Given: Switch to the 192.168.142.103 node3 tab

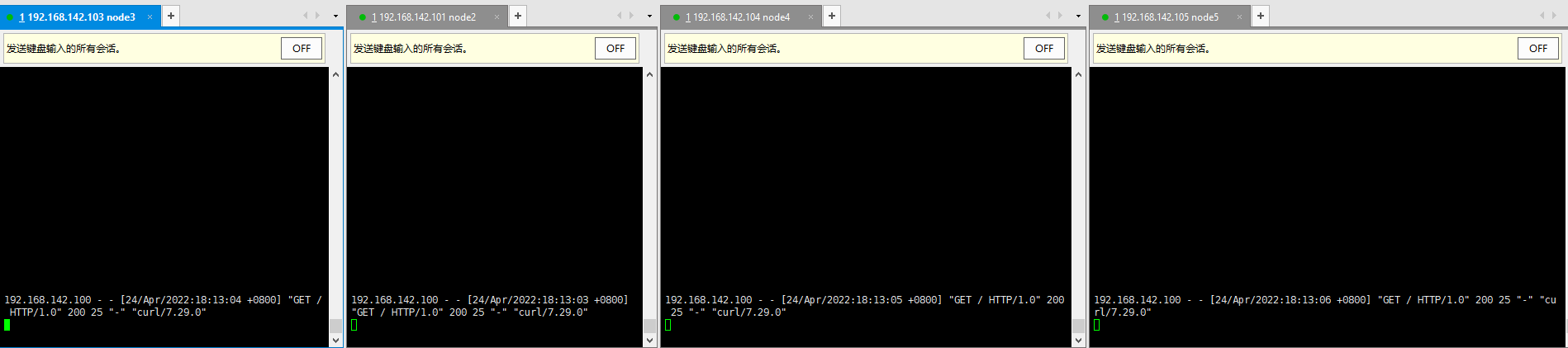Looking at the screenshot, I should [x=78, y=17].
